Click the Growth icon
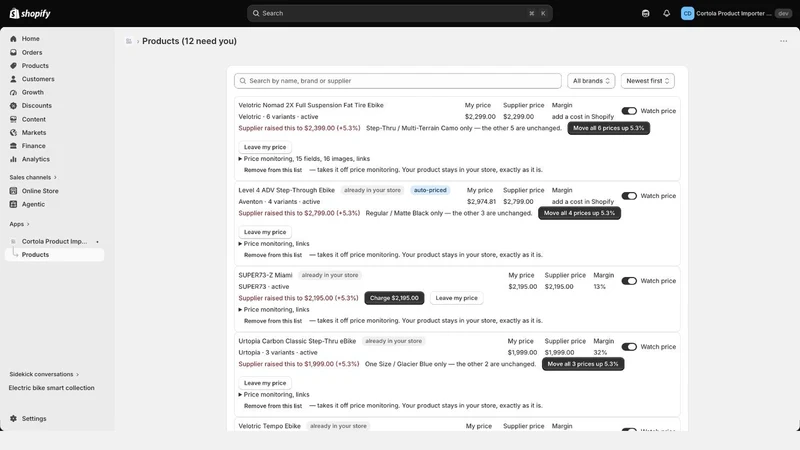 [13, 92]
